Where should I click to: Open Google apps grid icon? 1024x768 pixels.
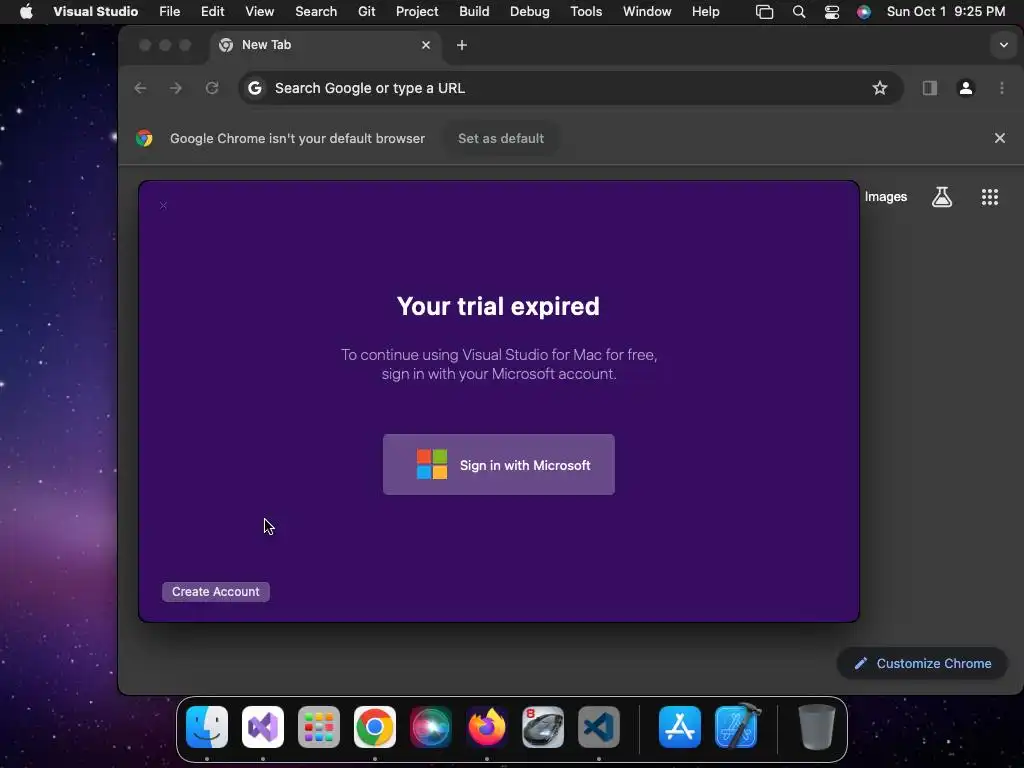click(990, 197)
